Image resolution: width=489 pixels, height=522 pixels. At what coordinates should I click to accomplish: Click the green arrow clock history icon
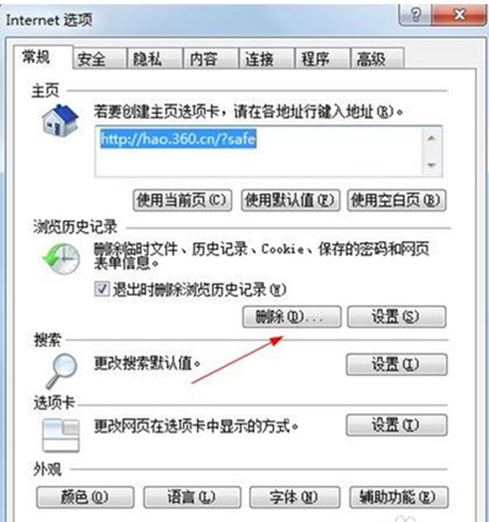(x=61, y=258)
